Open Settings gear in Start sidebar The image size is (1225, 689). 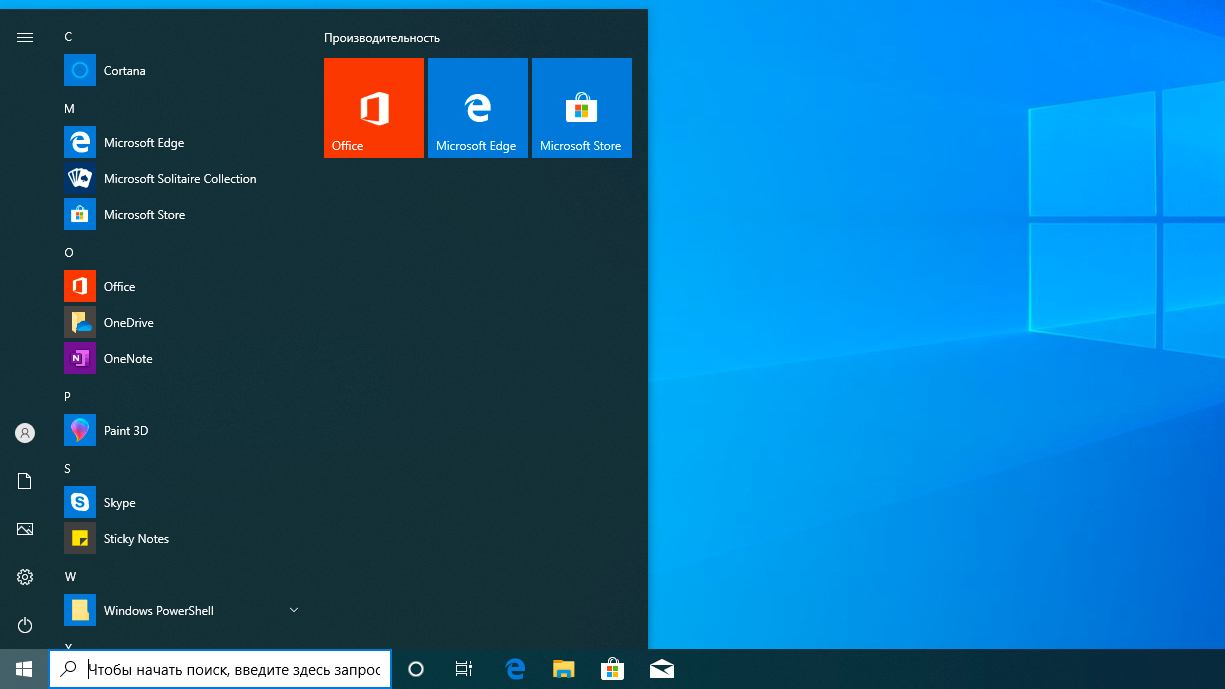25,577
